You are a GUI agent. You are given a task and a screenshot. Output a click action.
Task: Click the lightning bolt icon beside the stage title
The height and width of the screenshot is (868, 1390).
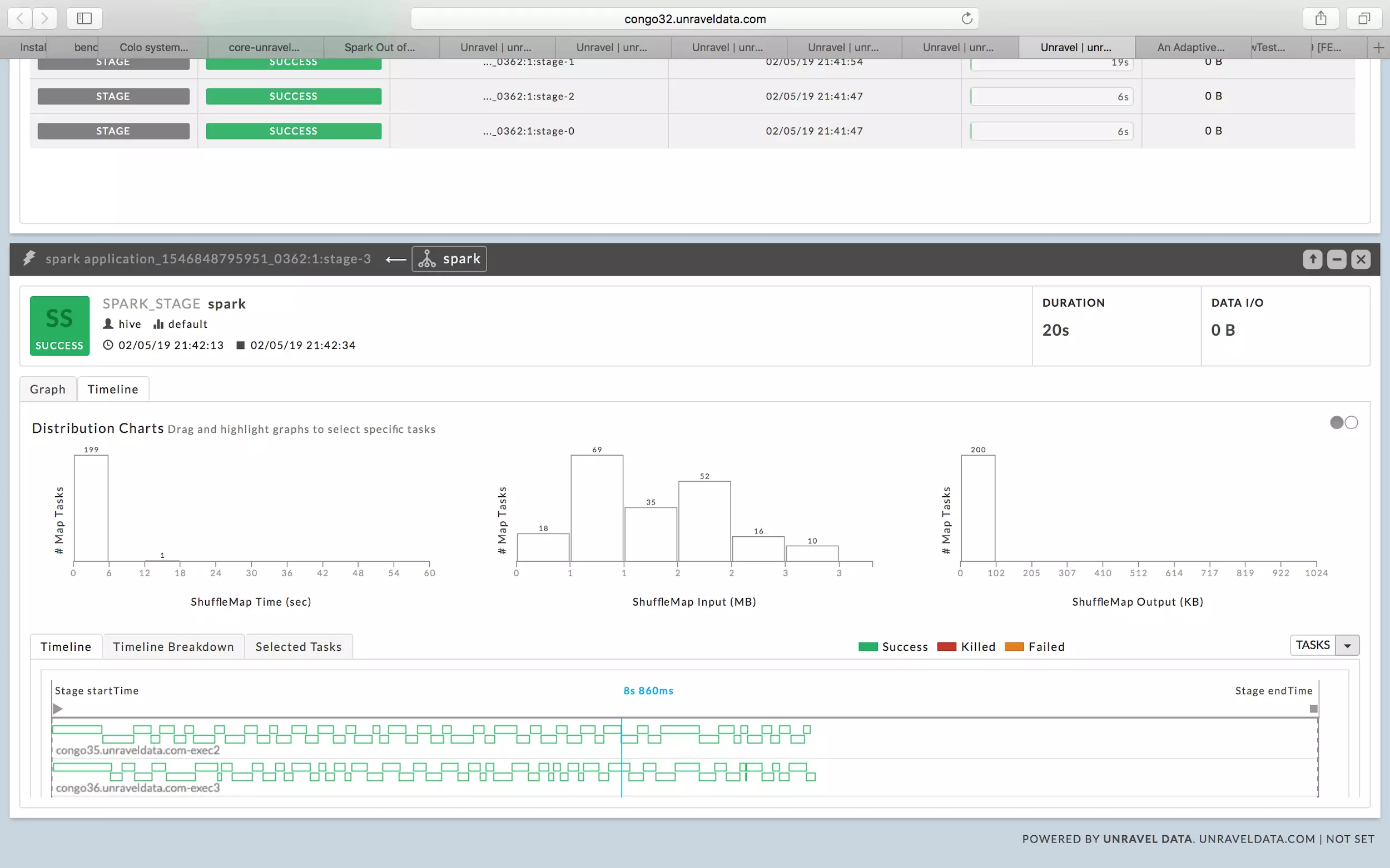coord(29,258)
